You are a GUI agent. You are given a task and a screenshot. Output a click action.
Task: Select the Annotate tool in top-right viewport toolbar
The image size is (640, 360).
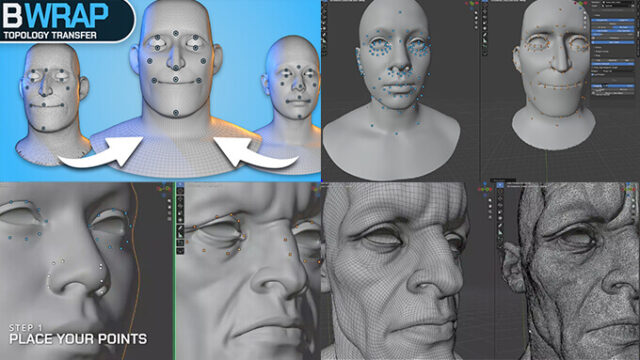click(485, 36)
